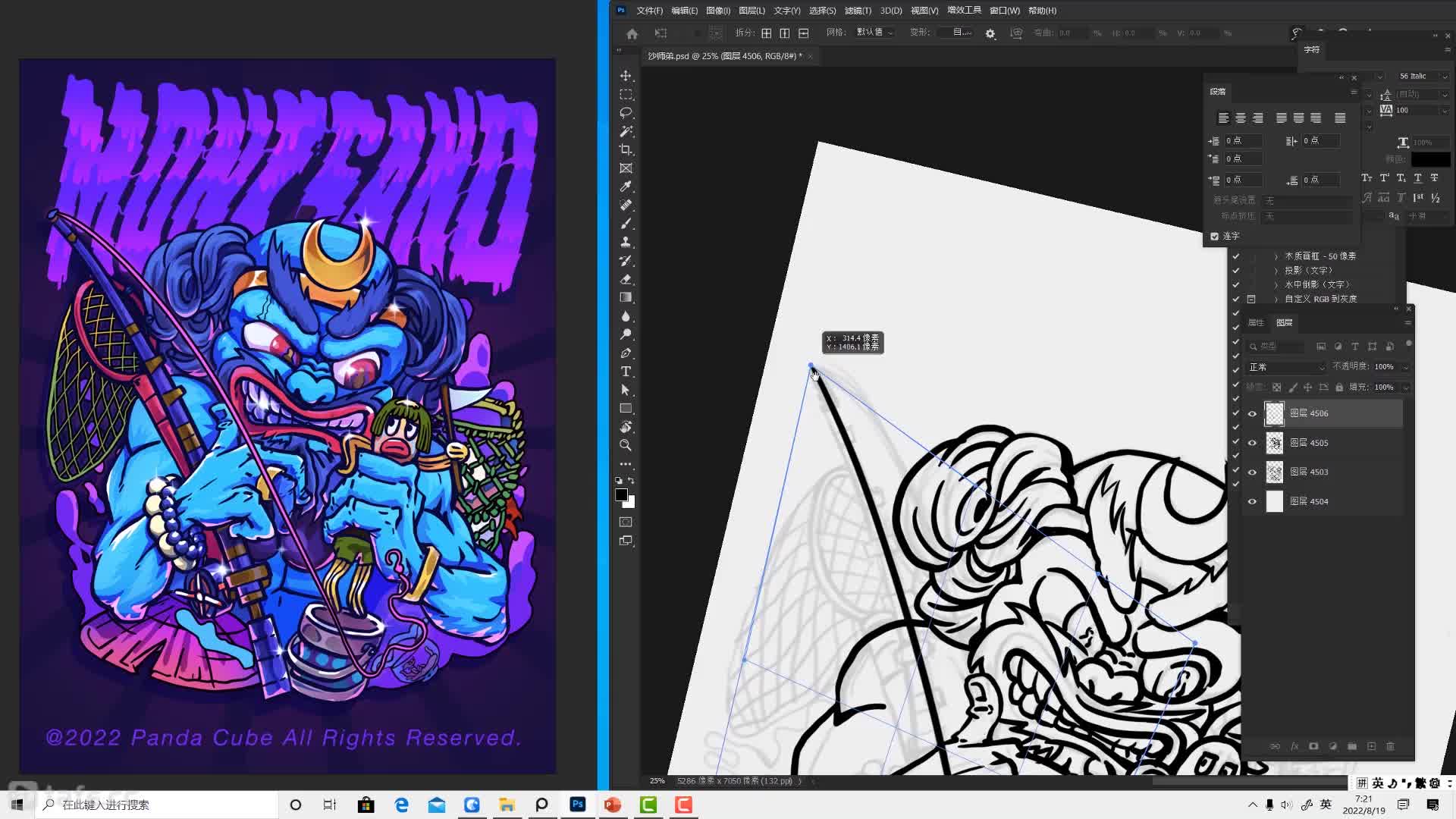
Task: Open the 填充 100% dropdown arrow
Action: pyautogui.click(x=1405, y=388)
